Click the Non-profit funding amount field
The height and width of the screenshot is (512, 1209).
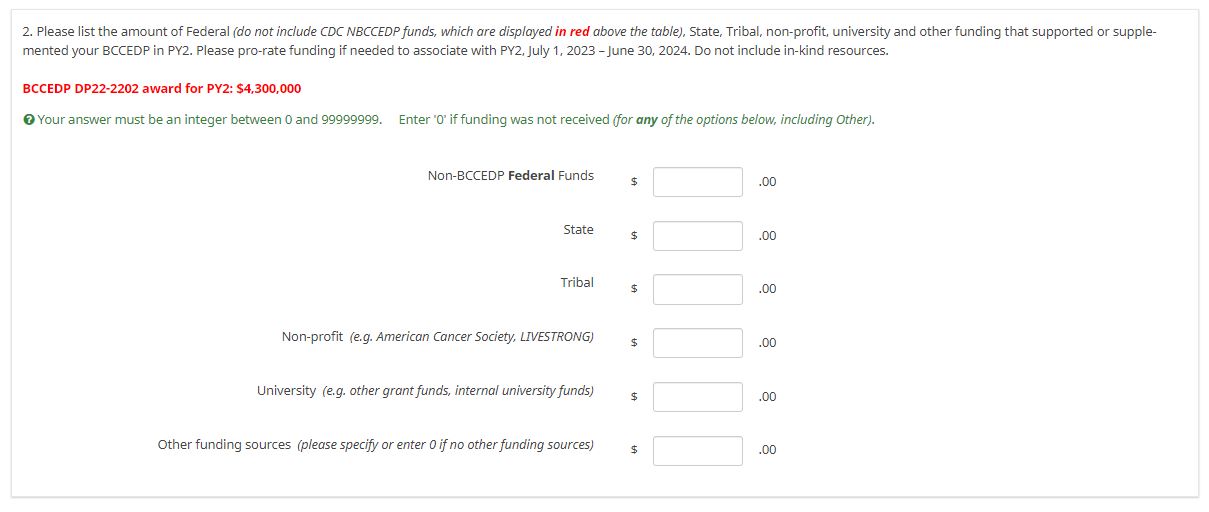coord(697,343)
